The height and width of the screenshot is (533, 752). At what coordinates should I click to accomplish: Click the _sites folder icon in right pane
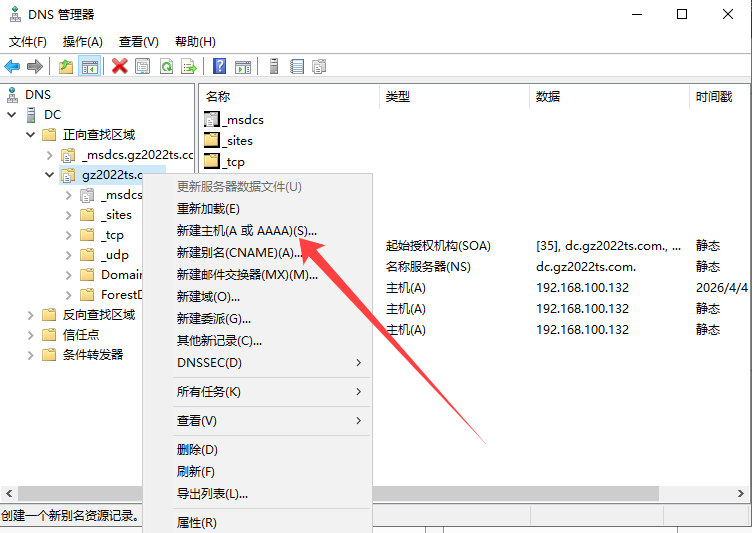click(x=211, y=140)
